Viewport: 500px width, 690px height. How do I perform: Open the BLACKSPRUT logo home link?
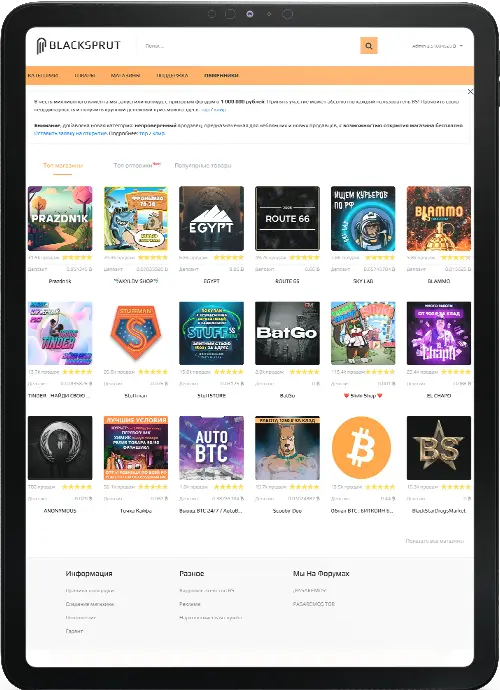78,46
